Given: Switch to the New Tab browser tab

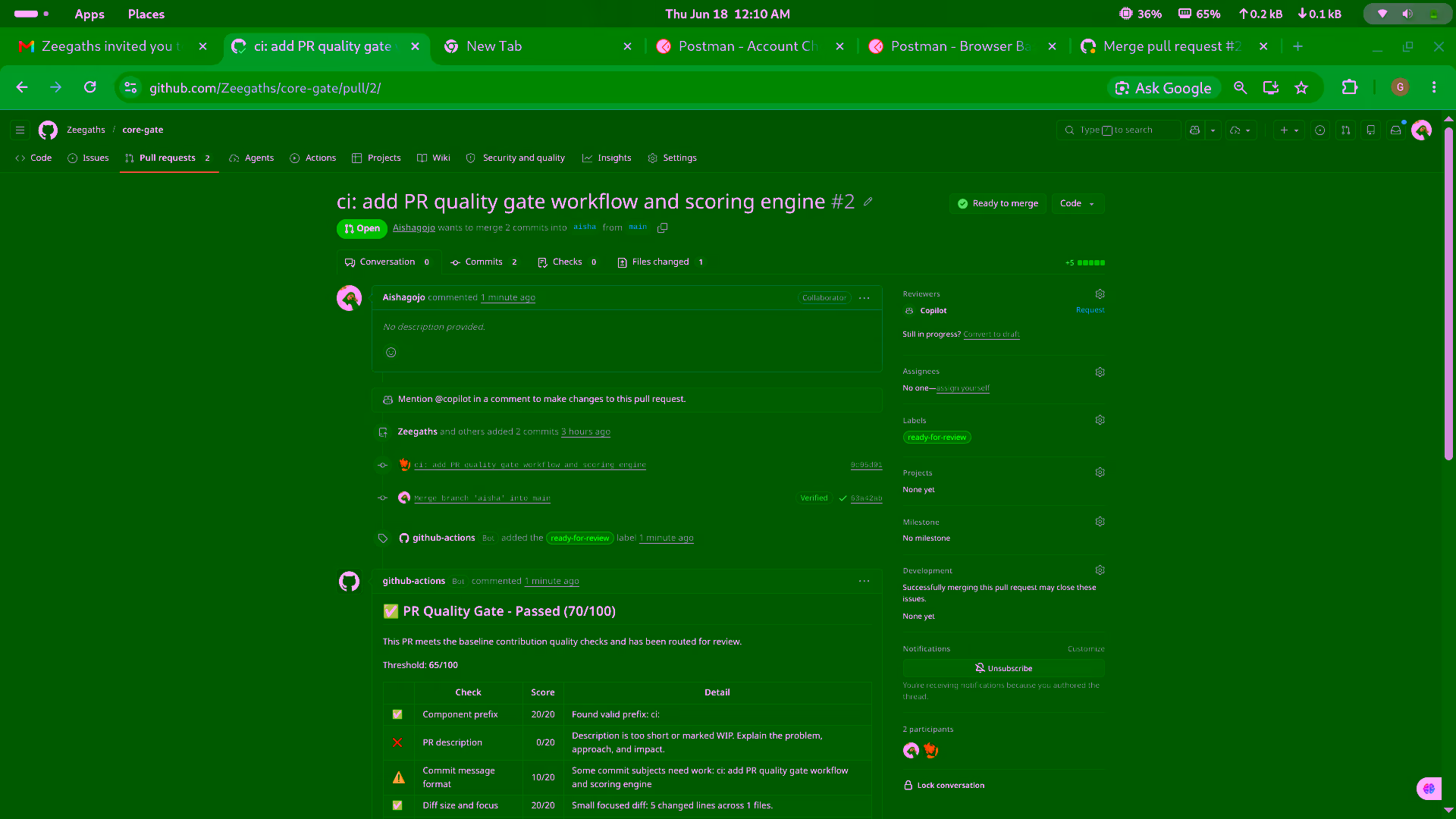Looking at the screenshot, I should click(x=538, y=47).
